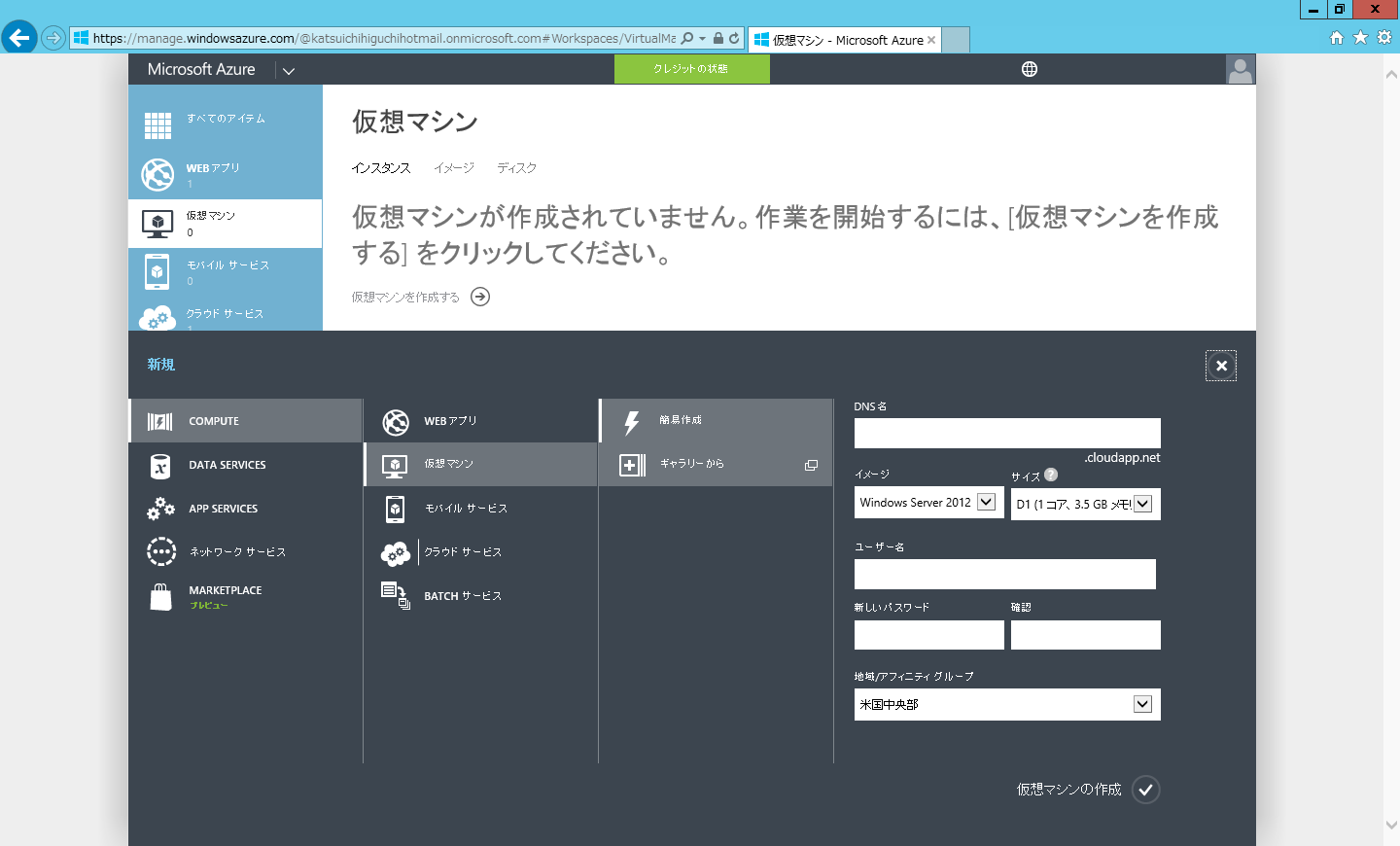Click the browser back arrow button
The height and width of the screenshot is (846, 1400).
pos(18,38)
